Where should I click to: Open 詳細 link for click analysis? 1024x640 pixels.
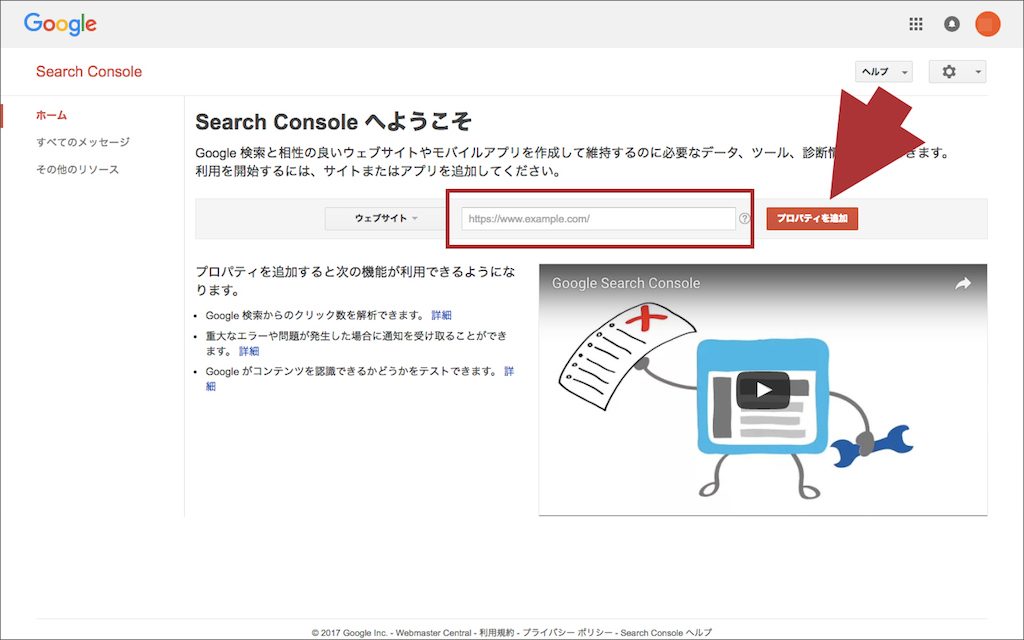441,315
